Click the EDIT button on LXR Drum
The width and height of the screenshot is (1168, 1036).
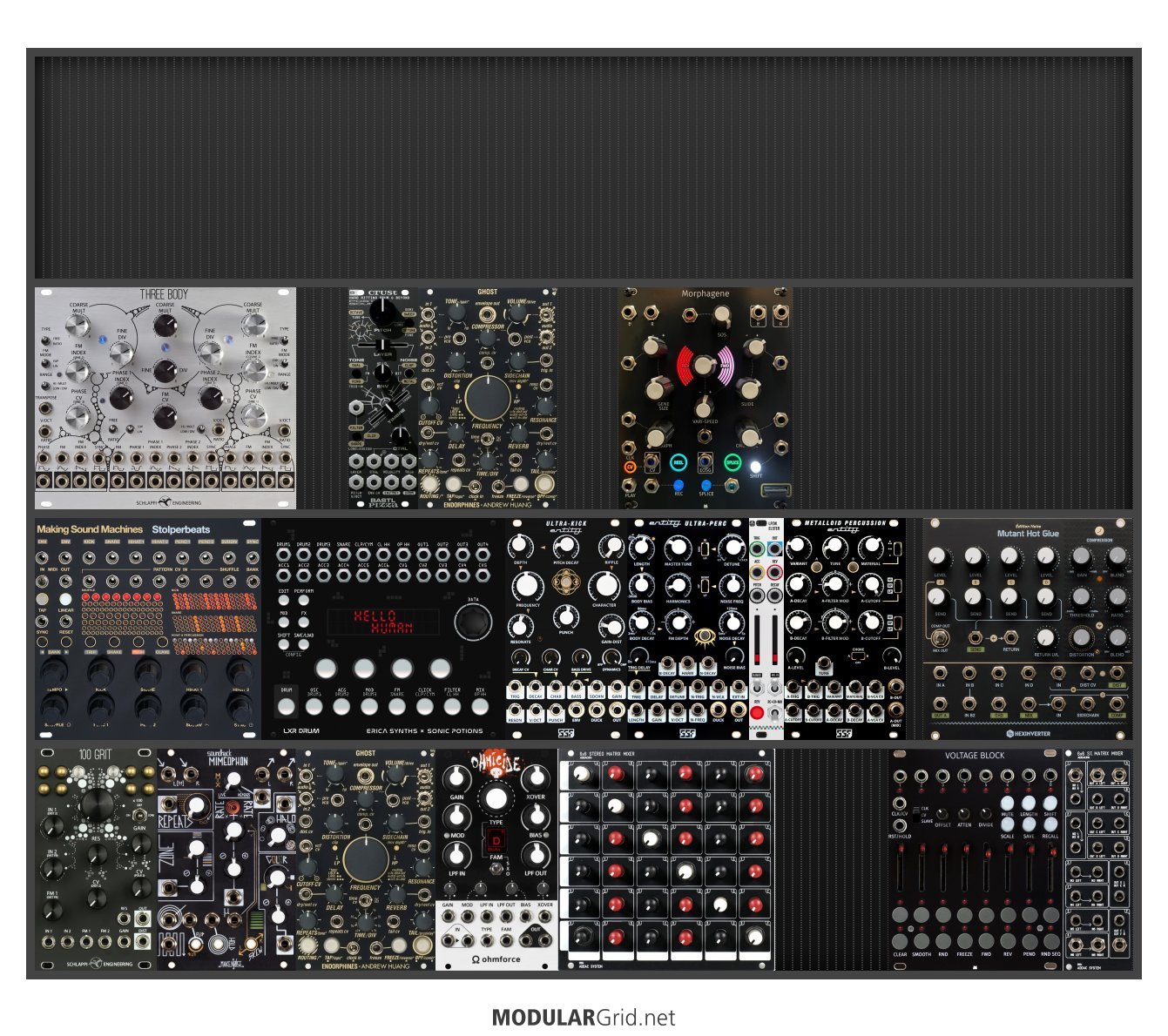pos(284,601)
